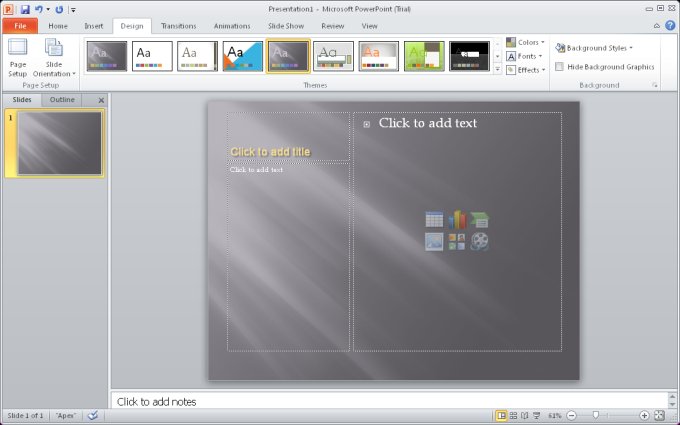Expand the full Themes gallery
This screenshot has height=425, width=680.
497,69
